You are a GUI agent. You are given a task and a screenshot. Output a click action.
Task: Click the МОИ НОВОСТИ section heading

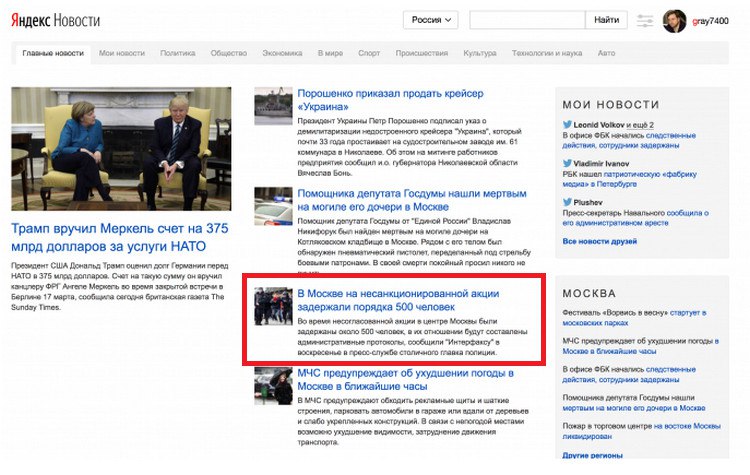[611, 104]
